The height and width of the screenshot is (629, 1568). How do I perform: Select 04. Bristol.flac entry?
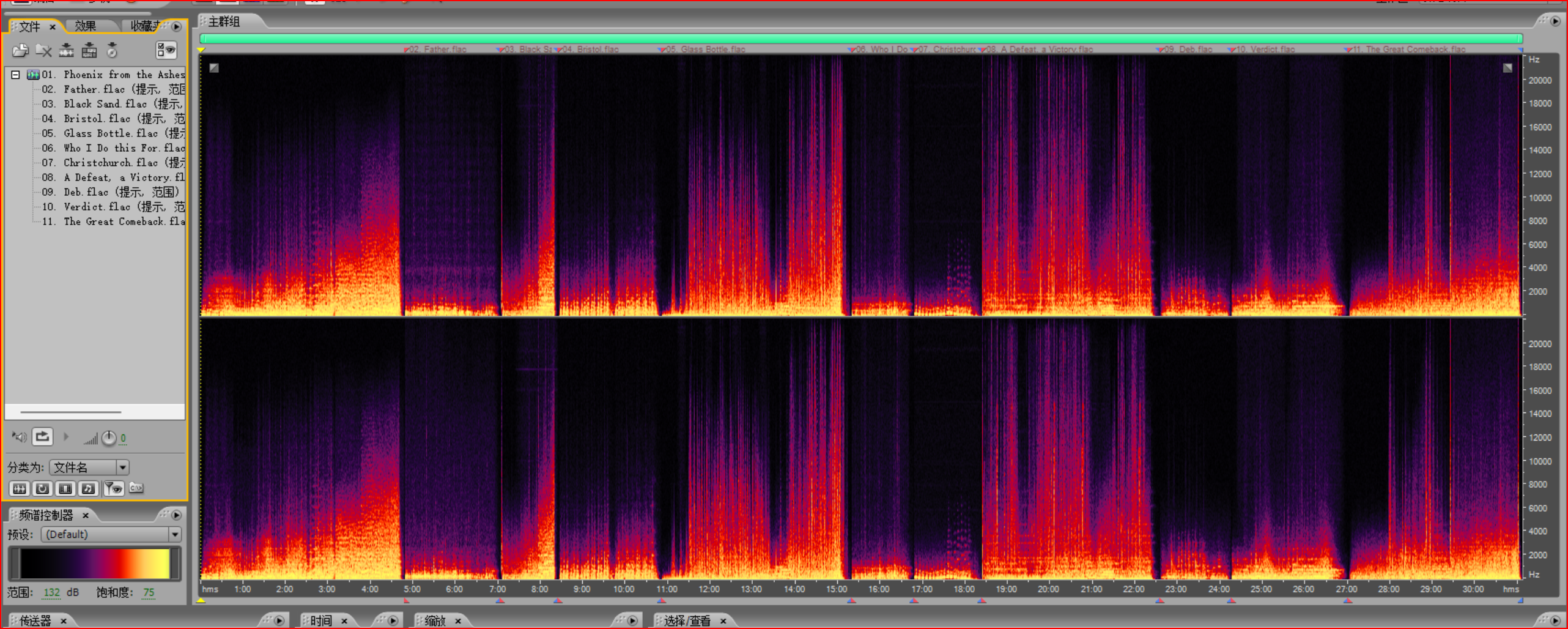click(x=113, y=119)
